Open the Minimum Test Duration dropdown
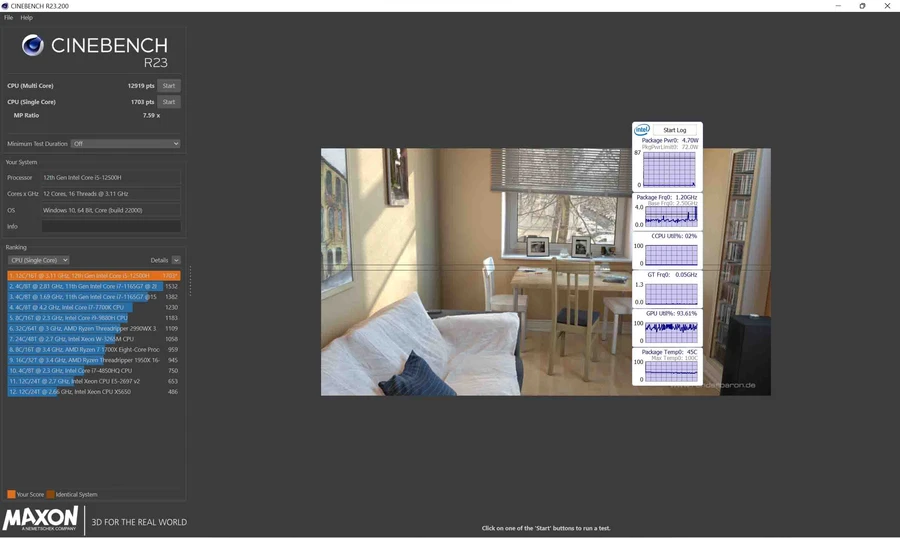 point(126,144)
